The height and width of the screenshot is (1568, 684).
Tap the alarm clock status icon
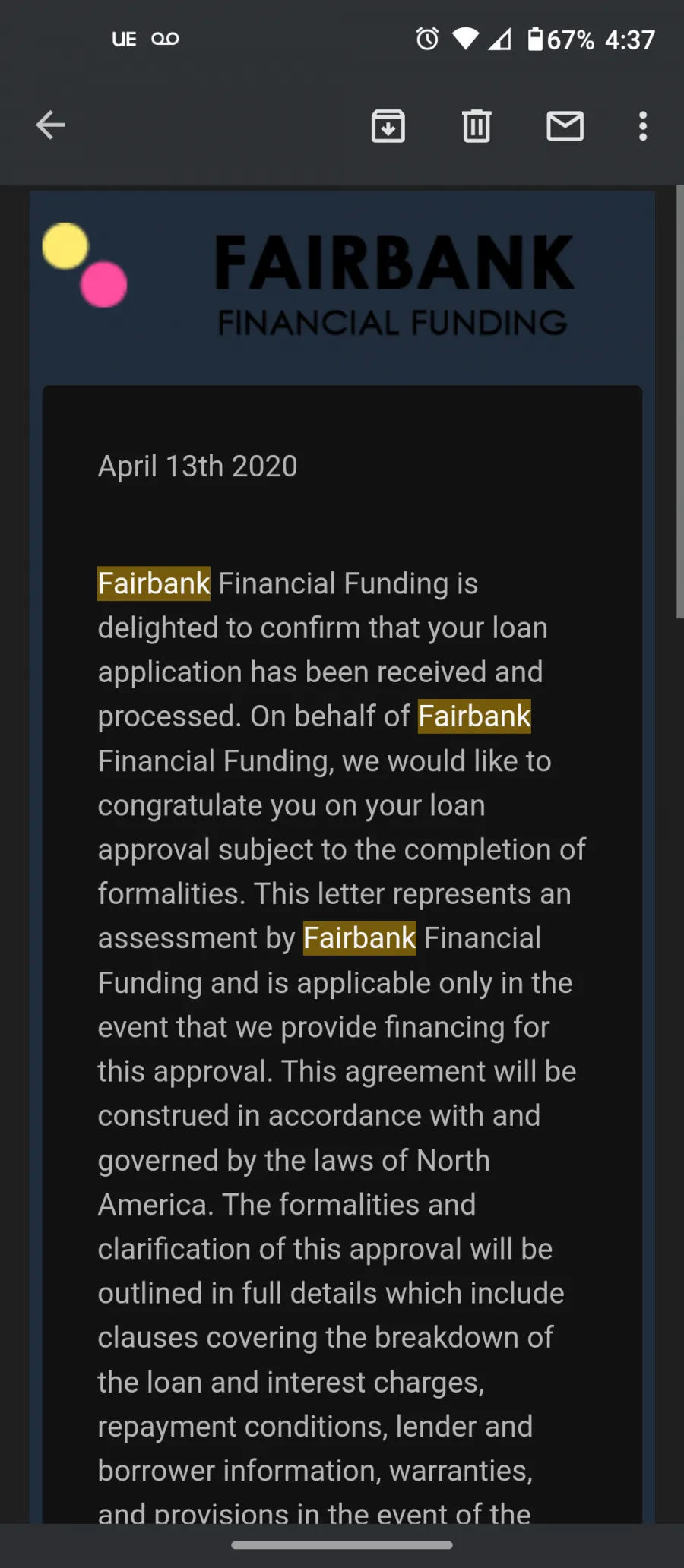coord(427,39)
